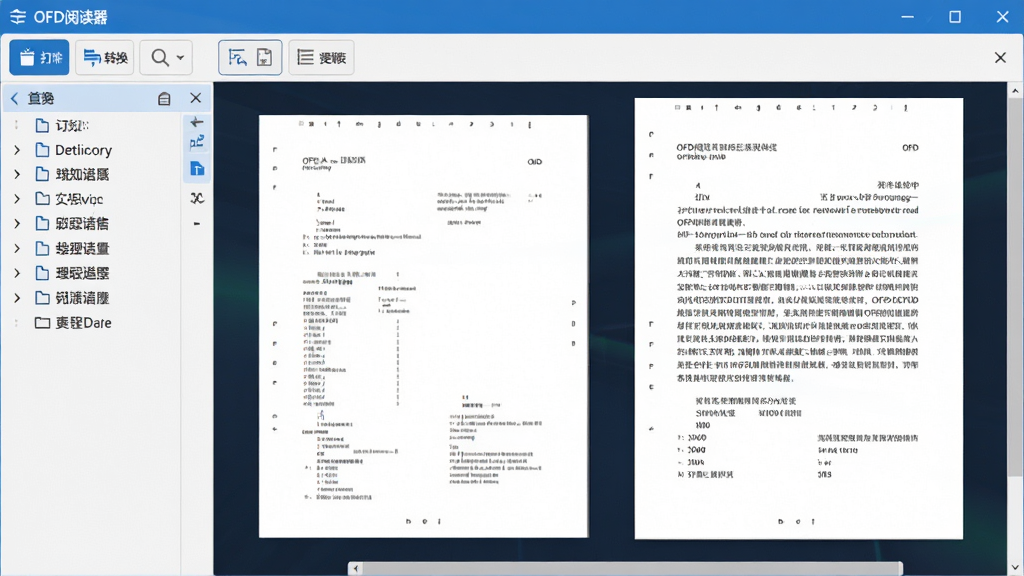The width and height of the screenshot is (1024, 576).
Task: Click the vertical scrollbar down arrow
Action: 1016,568
